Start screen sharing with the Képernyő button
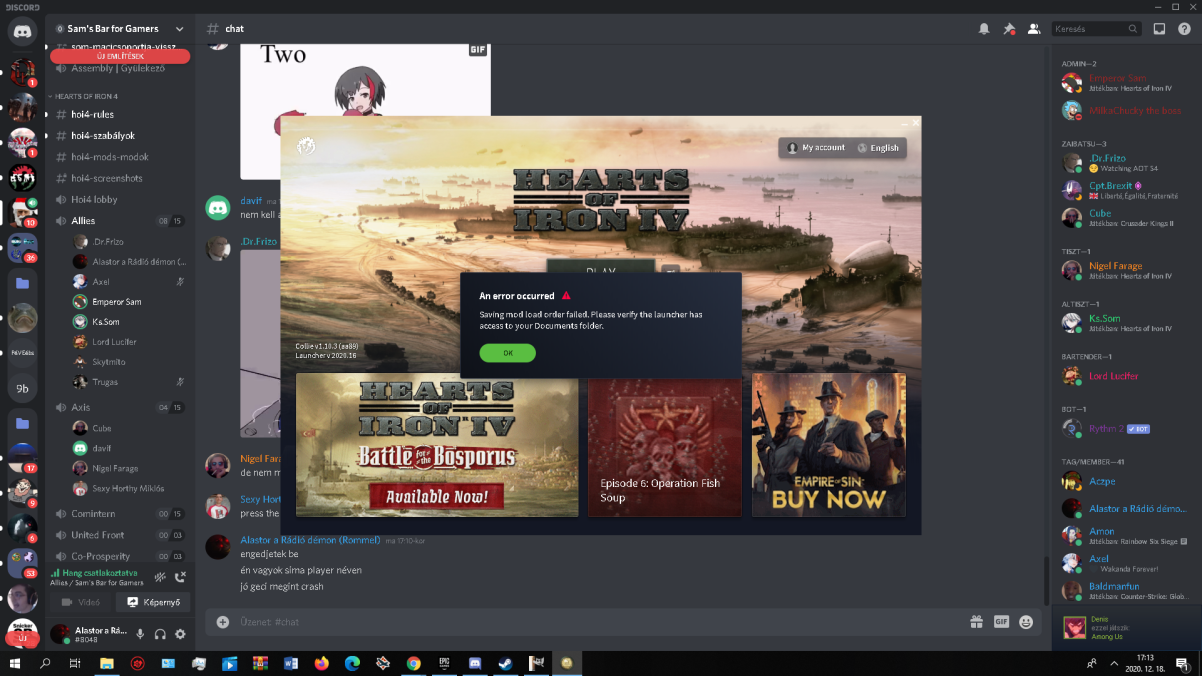 [152, 601]
